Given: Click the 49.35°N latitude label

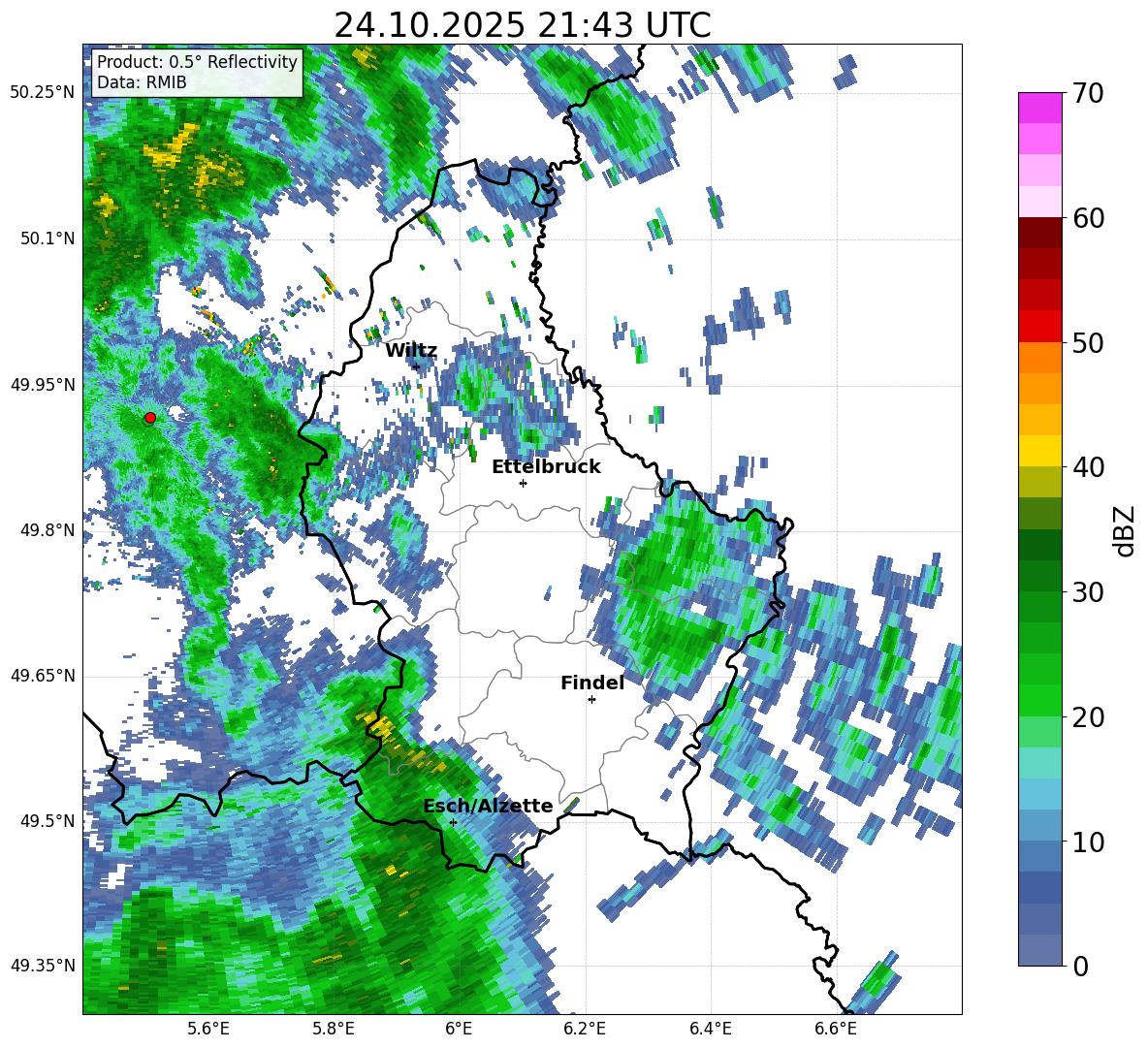Looking at the screenshot, I should tap(43, 966).
